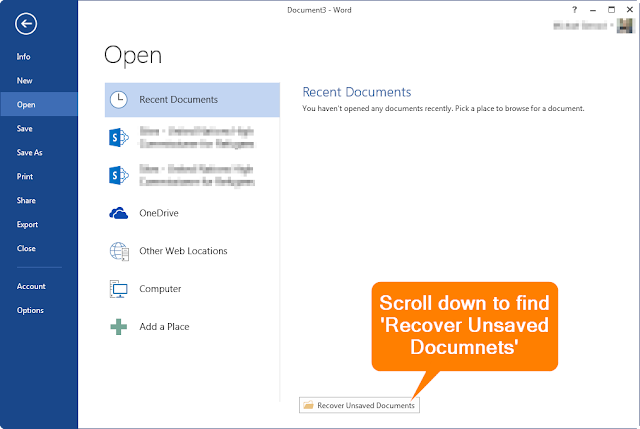
Task: Select the Recent Documents label
Action: (x=178, y=100)
